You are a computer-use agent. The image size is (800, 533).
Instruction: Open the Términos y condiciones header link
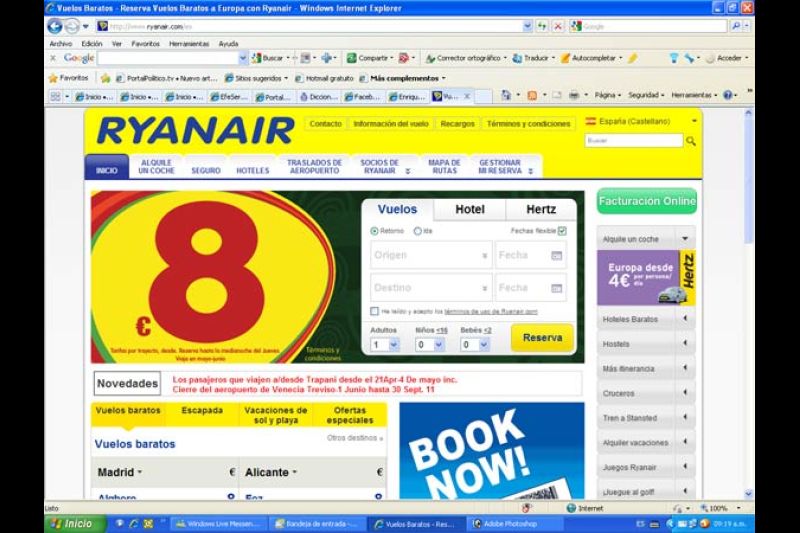tap(529, 124)
